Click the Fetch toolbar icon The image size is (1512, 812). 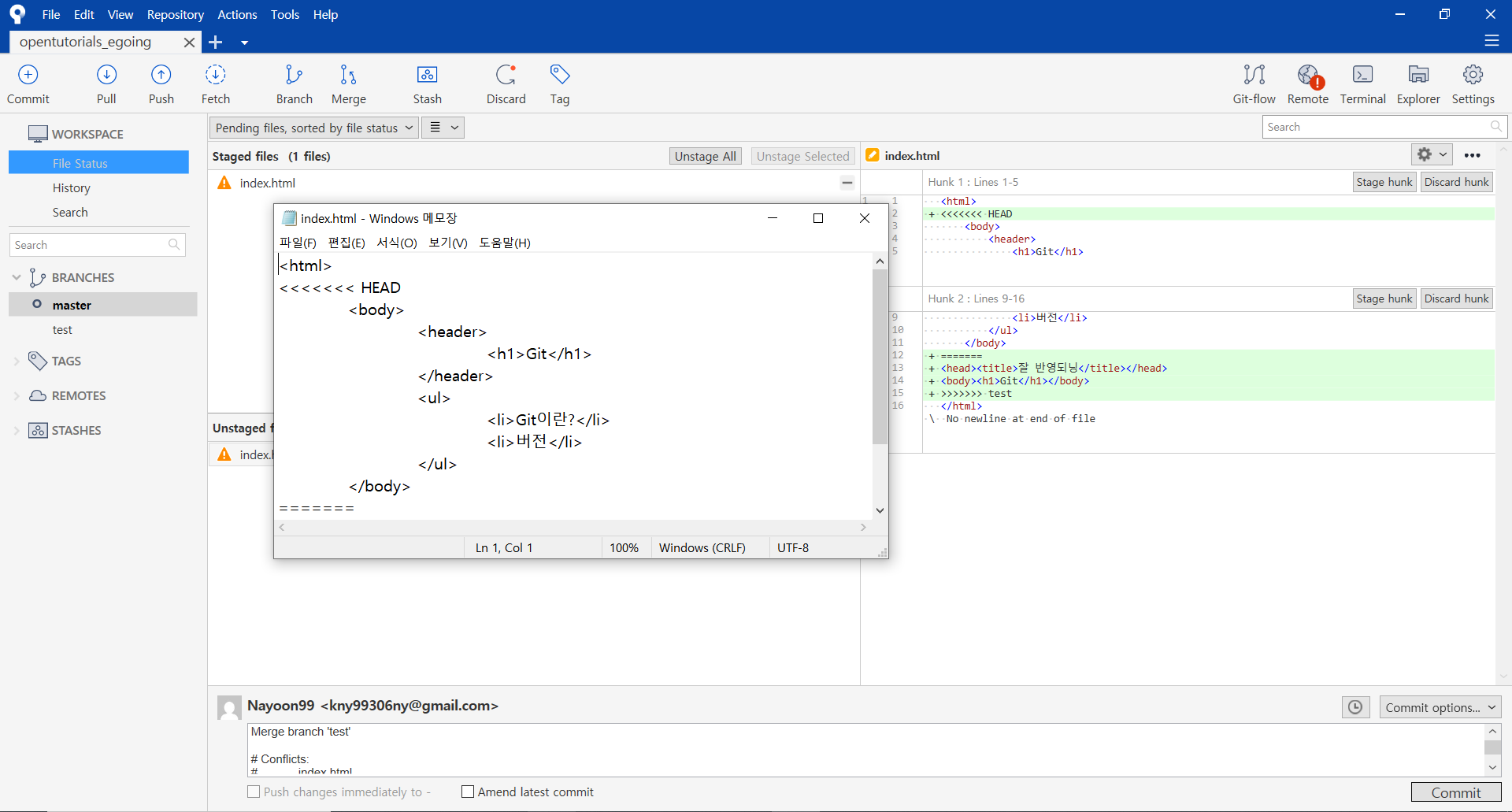[x=215, y=84]
